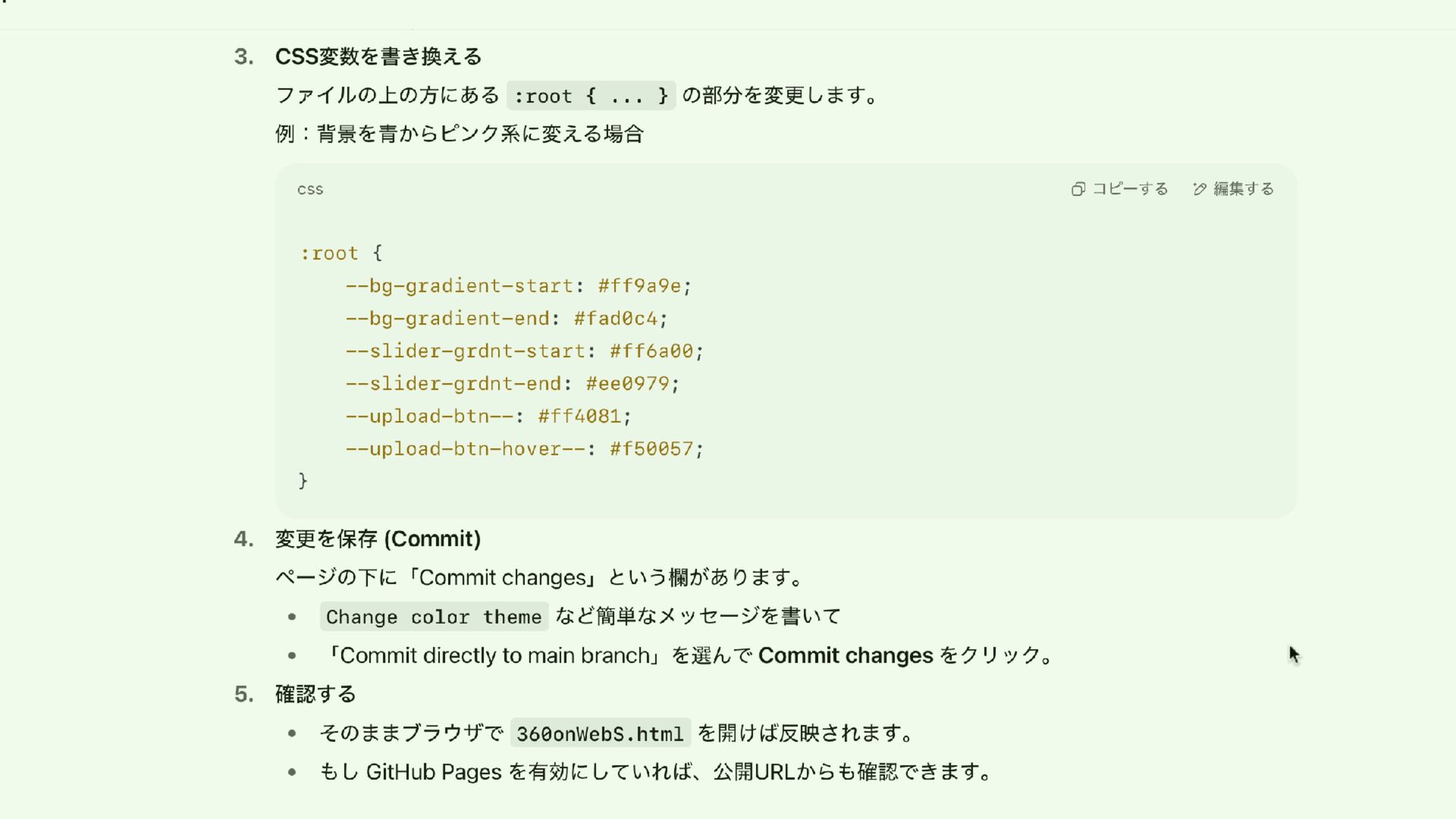The image size is (1456, 819).
Task: Click the ':root {' opening line in code
Action: coord(341,253)
